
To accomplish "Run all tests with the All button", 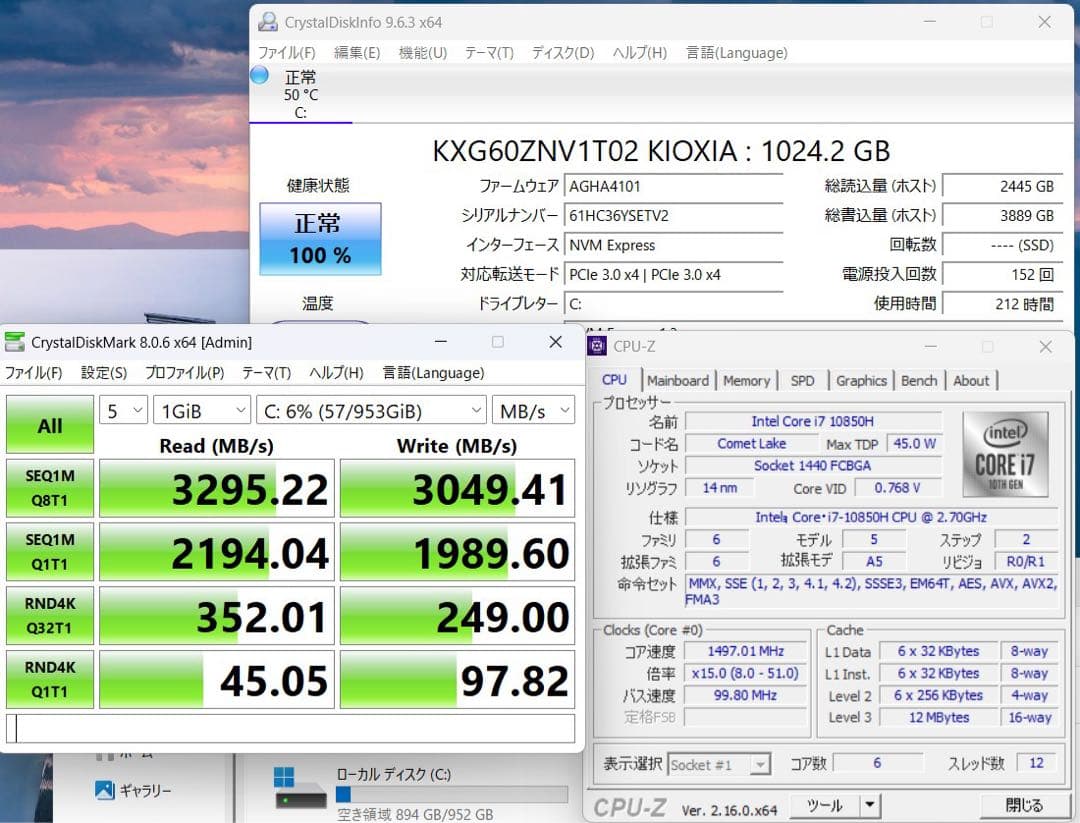I will point(49,424).
